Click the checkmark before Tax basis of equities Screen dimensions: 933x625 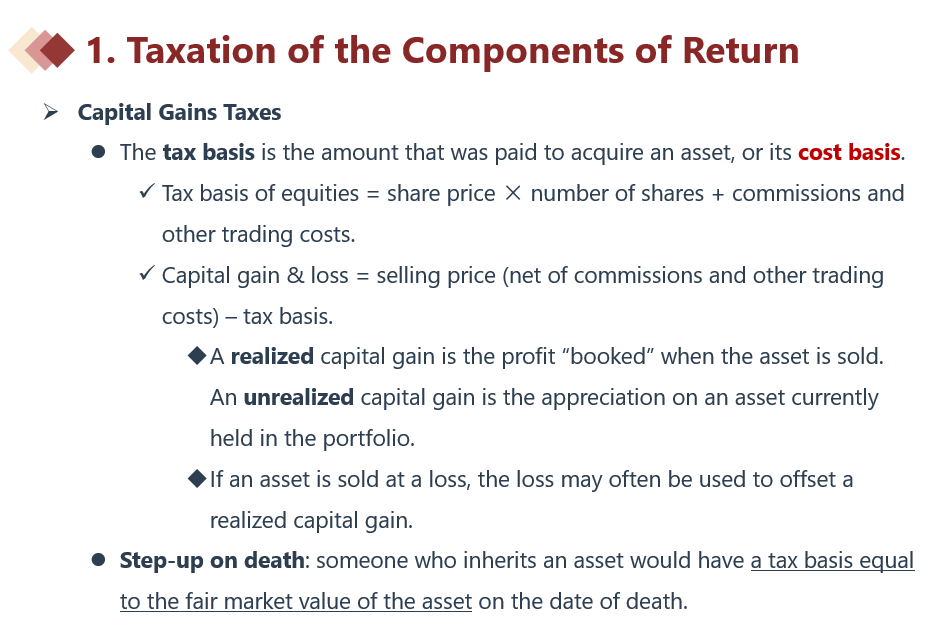(x=146, y=192)
